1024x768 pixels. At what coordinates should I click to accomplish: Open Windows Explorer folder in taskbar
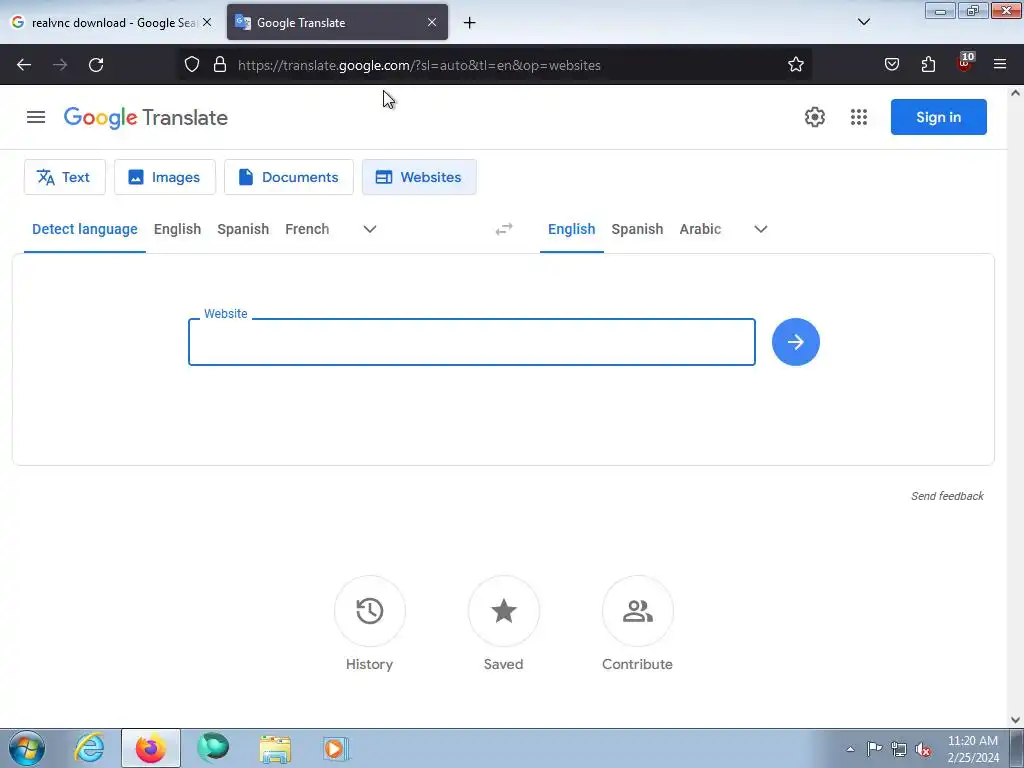coord(275,748)
